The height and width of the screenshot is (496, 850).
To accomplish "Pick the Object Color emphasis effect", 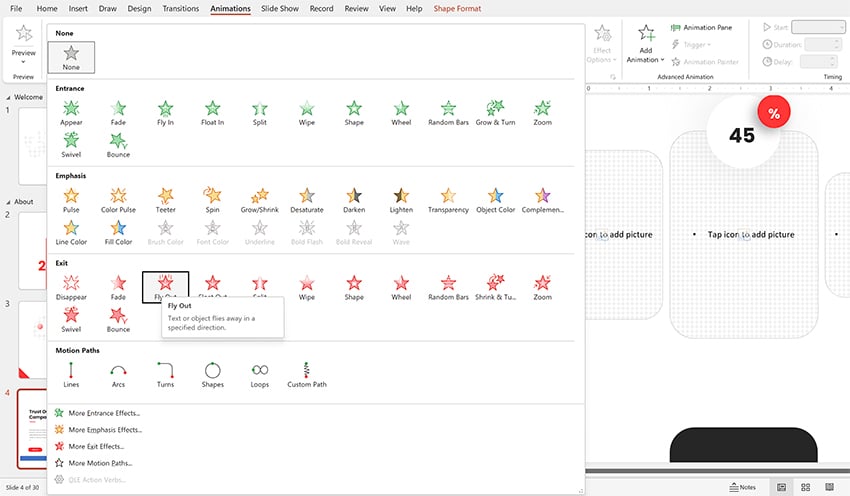I will 494,199.
